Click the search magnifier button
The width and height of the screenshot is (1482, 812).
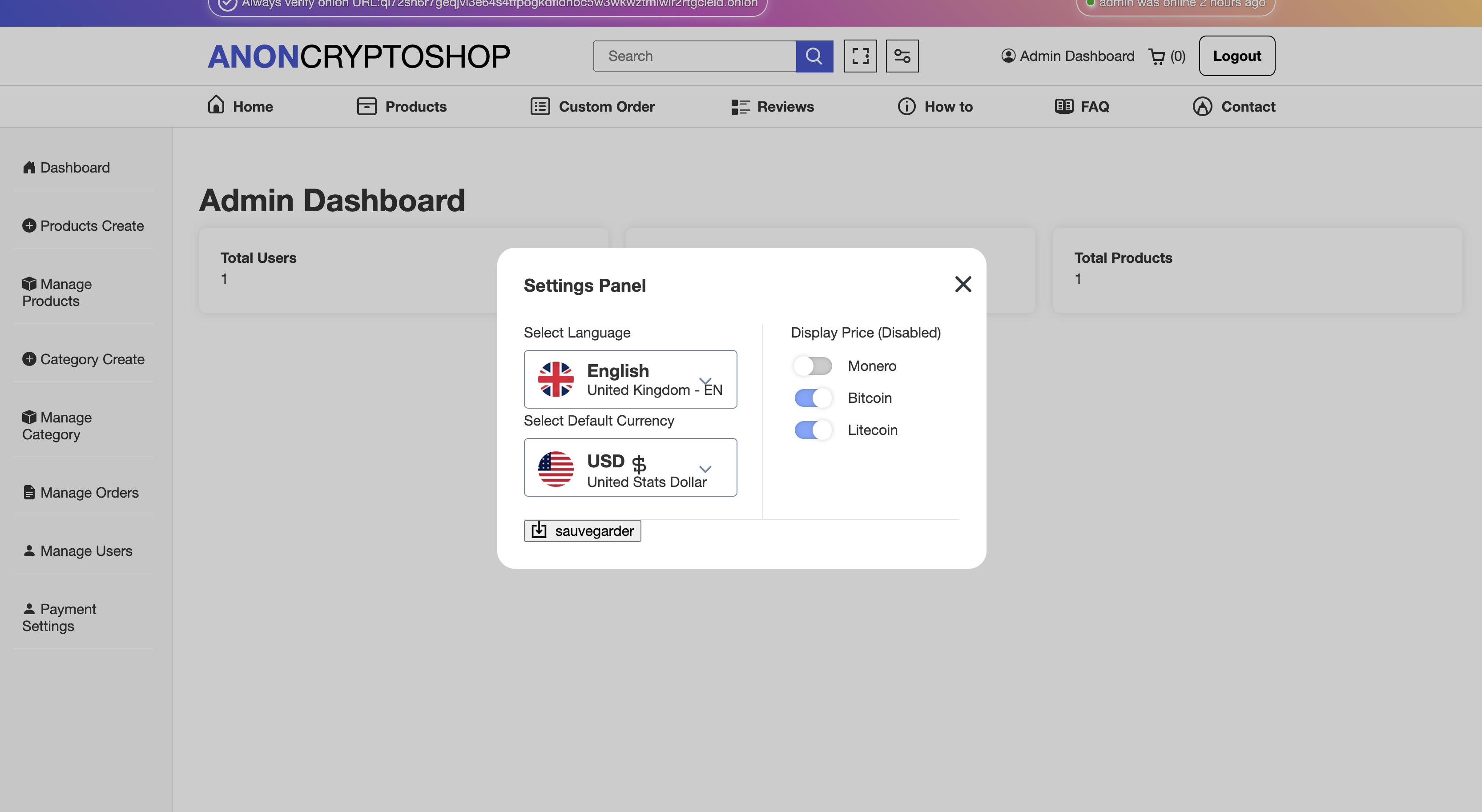814,56
